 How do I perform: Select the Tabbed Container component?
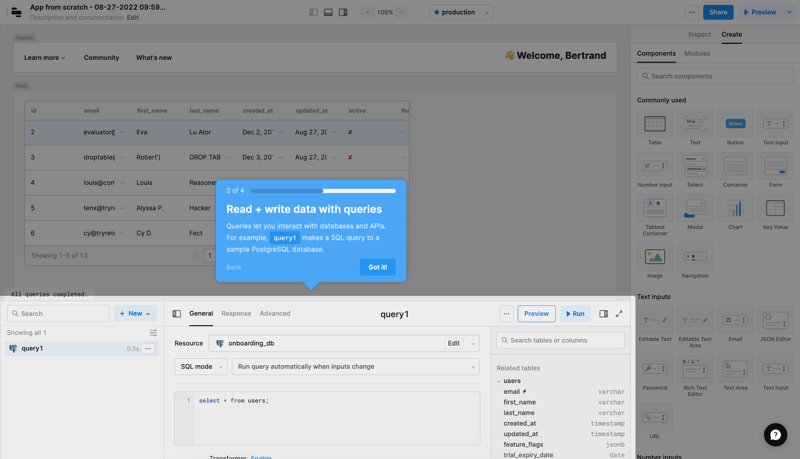(655, 216)
